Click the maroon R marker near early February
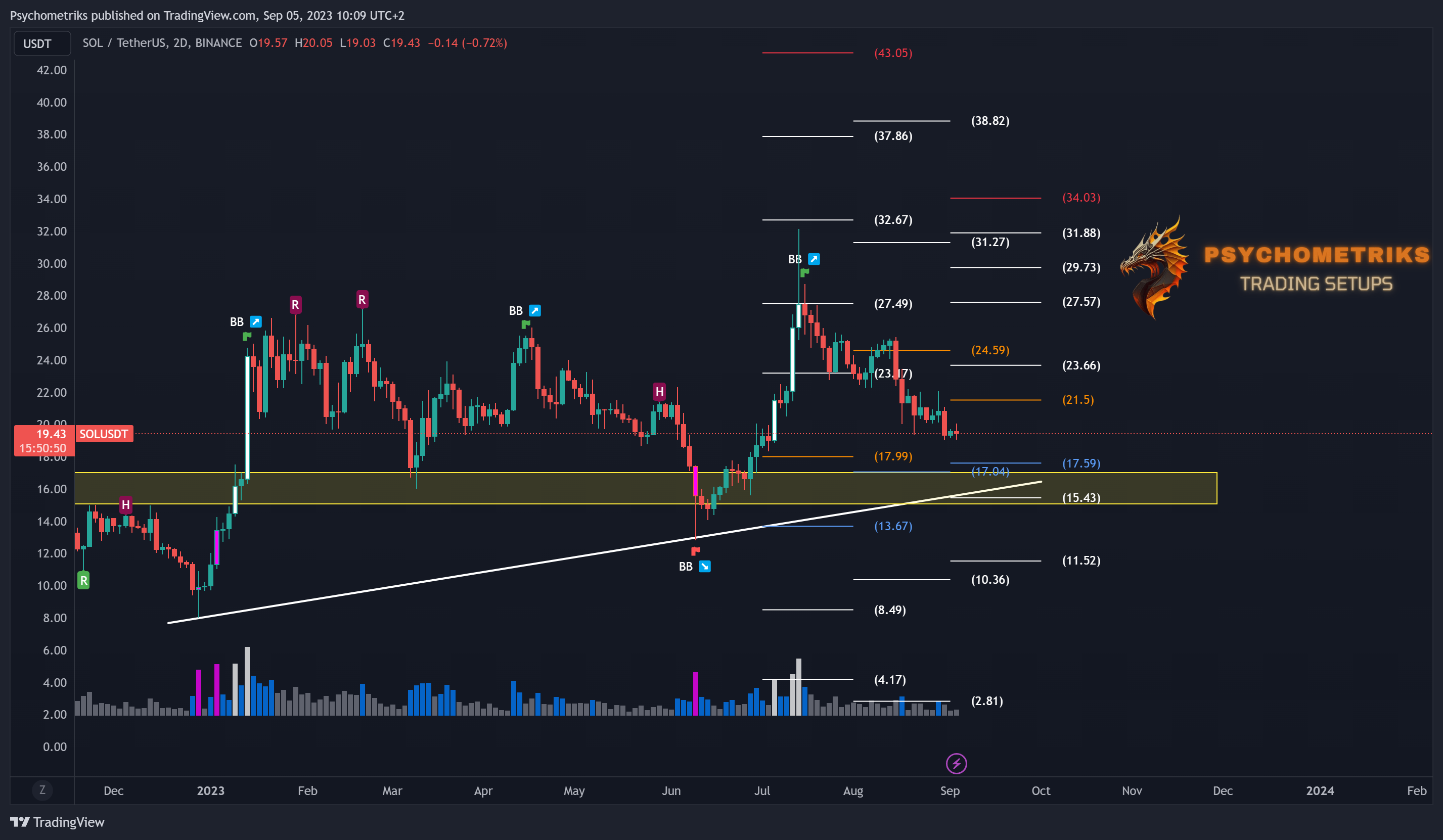 pos(295,304)
